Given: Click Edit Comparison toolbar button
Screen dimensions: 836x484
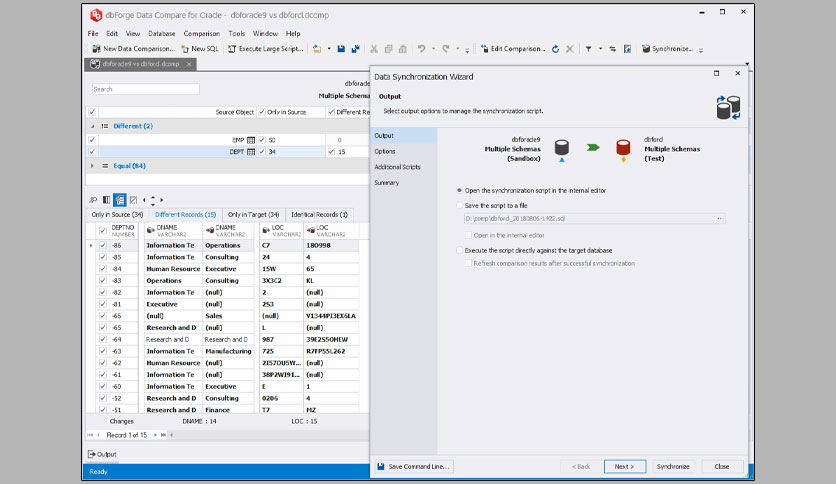Looking at the screenshot, I should [513, 49].
